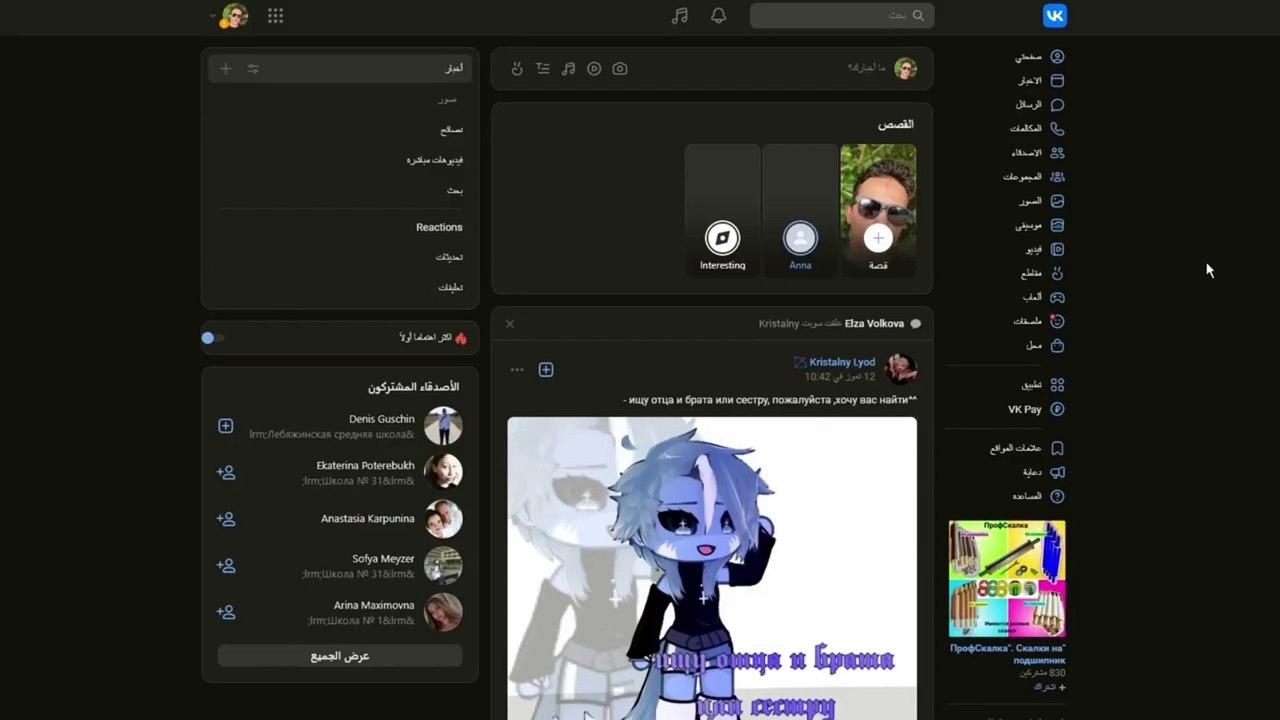Click the plus icon beside Denis Guschin
Viewport: 1280px width, 720px height.
tap(226, 426)
